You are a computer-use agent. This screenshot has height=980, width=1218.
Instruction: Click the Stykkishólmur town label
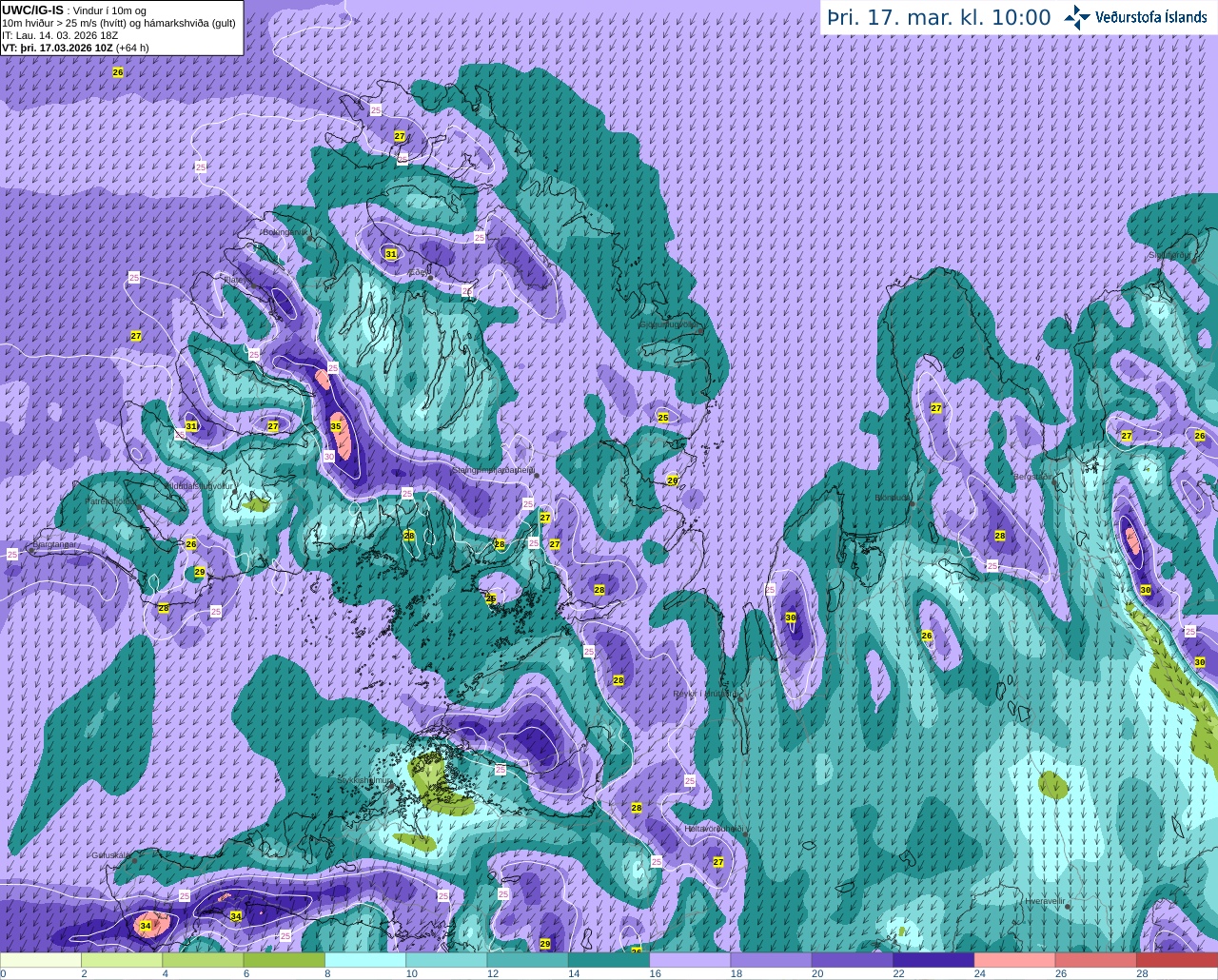pos(364,779)
